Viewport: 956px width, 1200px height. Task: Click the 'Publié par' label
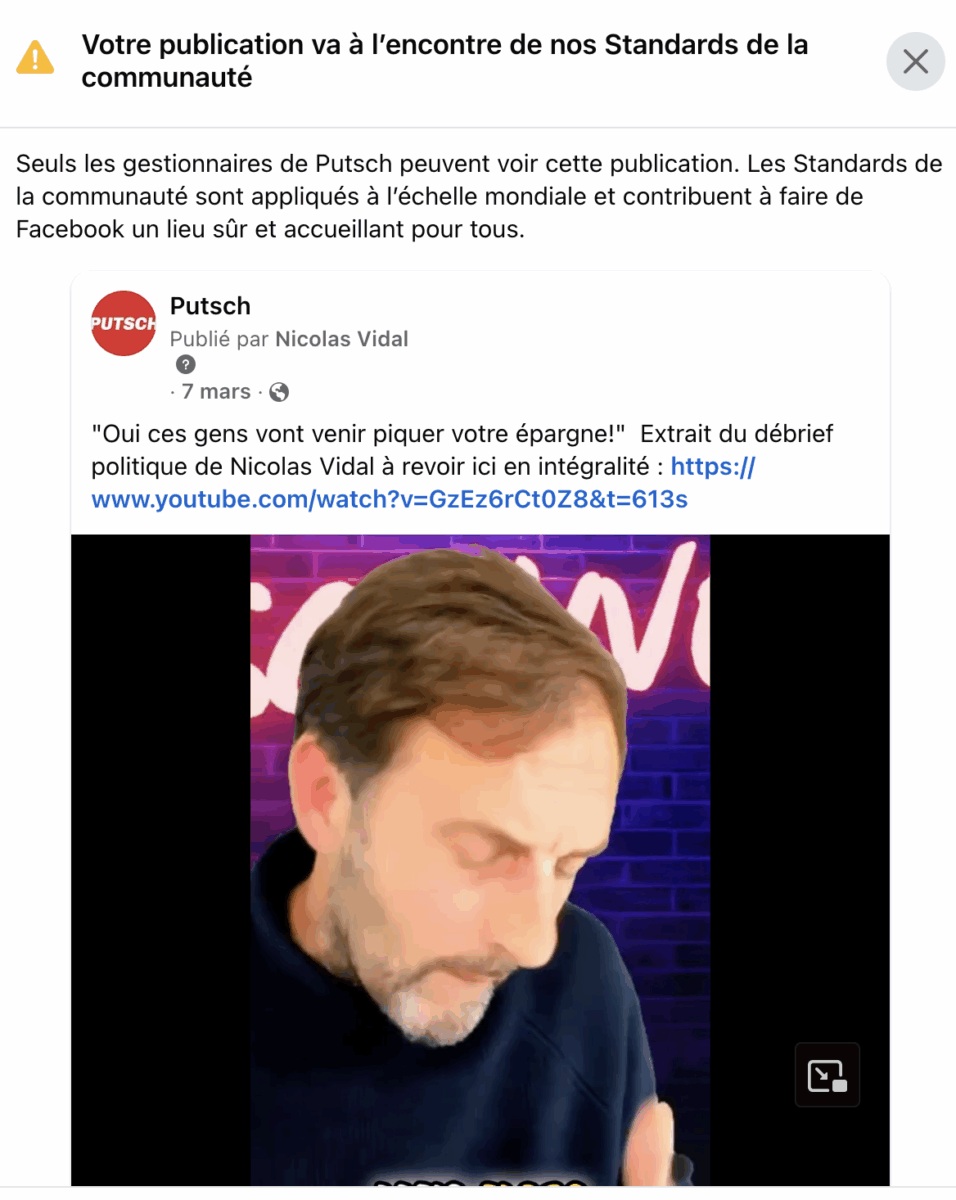(220, 339)
